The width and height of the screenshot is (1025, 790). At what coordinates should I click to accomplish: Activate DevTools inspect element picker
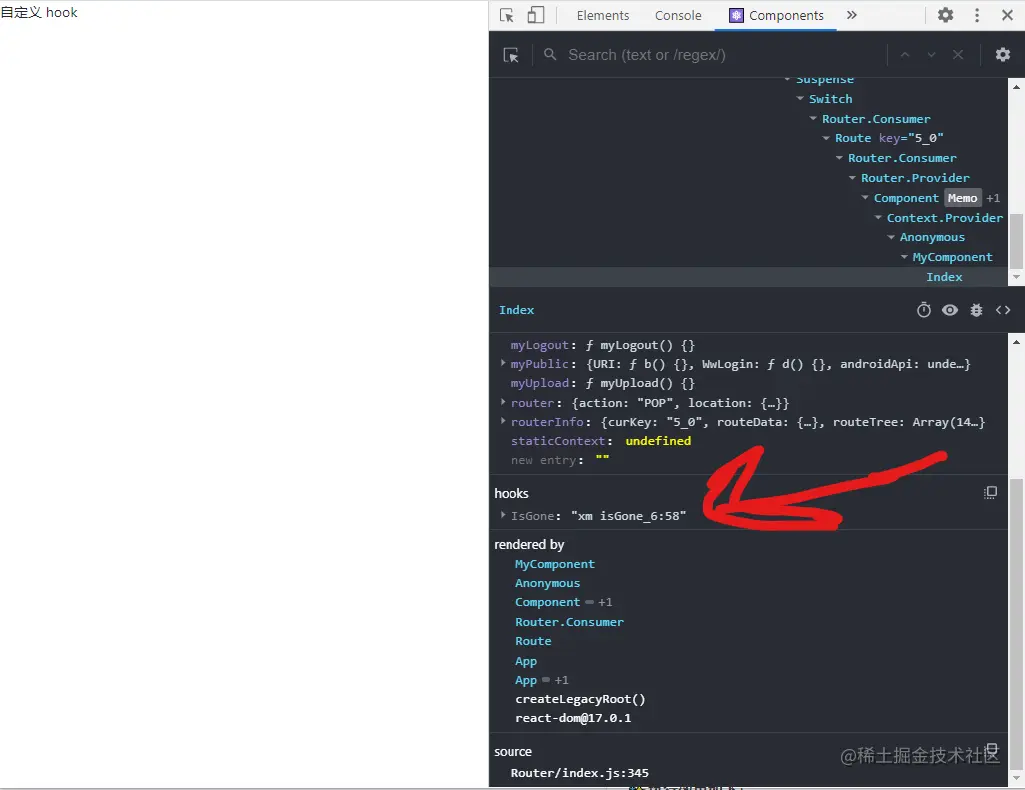pyautogui.click(x=507, y=15)
